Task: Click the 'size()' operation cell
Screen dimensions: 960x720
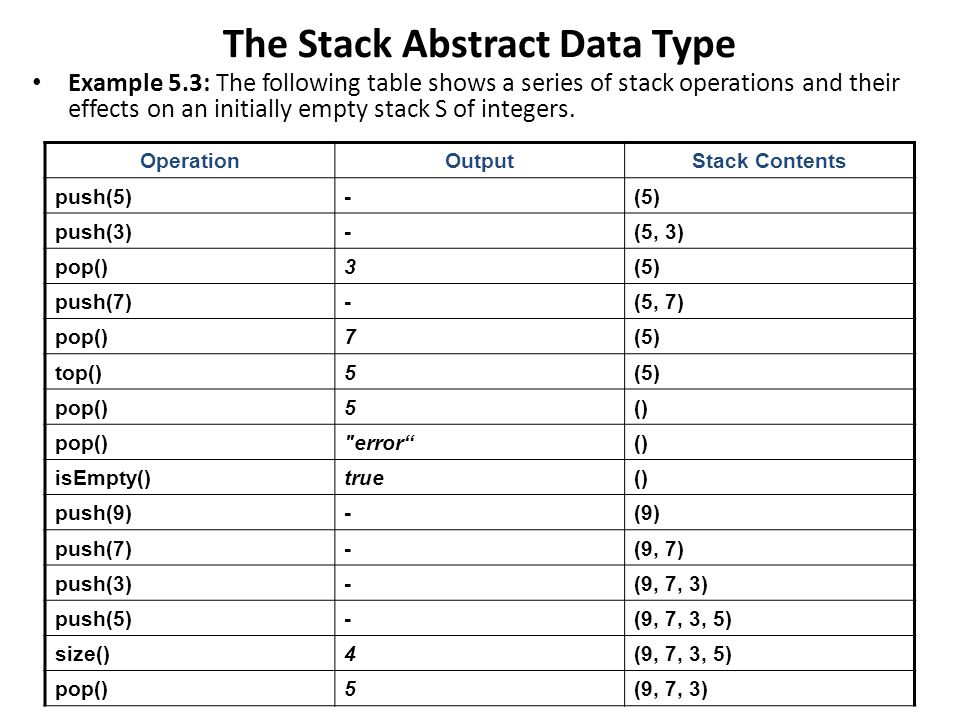Action: [x=190, y=654]
